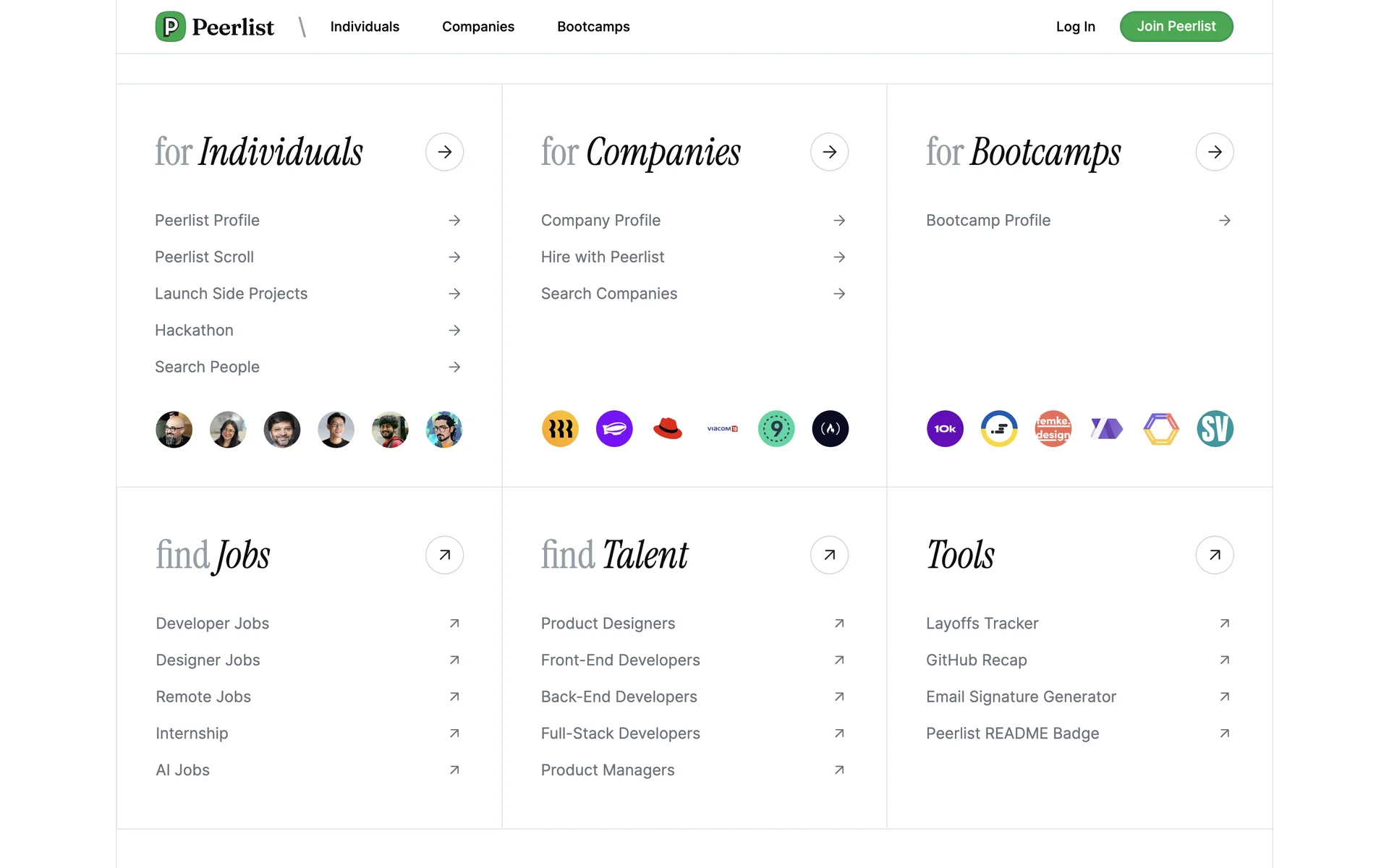Click the first individual's profile avatar
Viewport: 1389px width, 868px height.
pos(174,430)
